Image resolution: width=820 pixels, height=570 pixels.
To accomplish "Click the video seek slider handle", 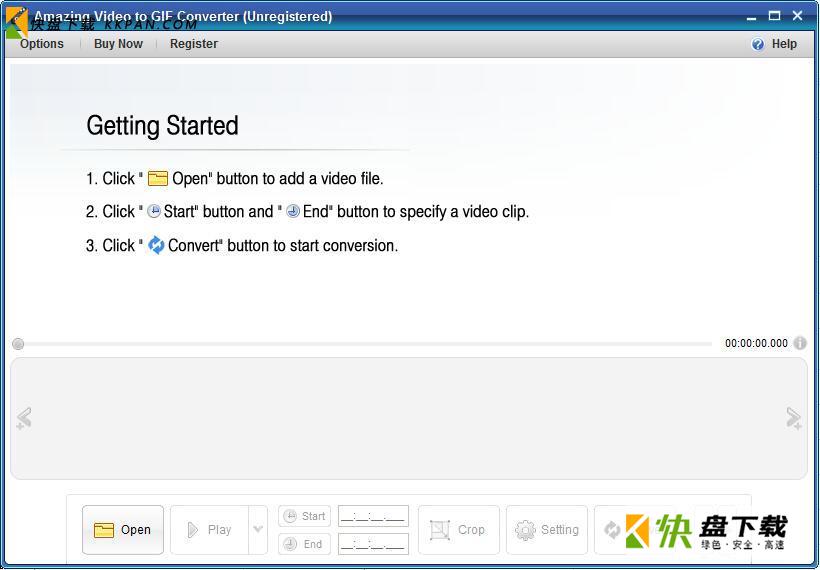I will [18, 344].
